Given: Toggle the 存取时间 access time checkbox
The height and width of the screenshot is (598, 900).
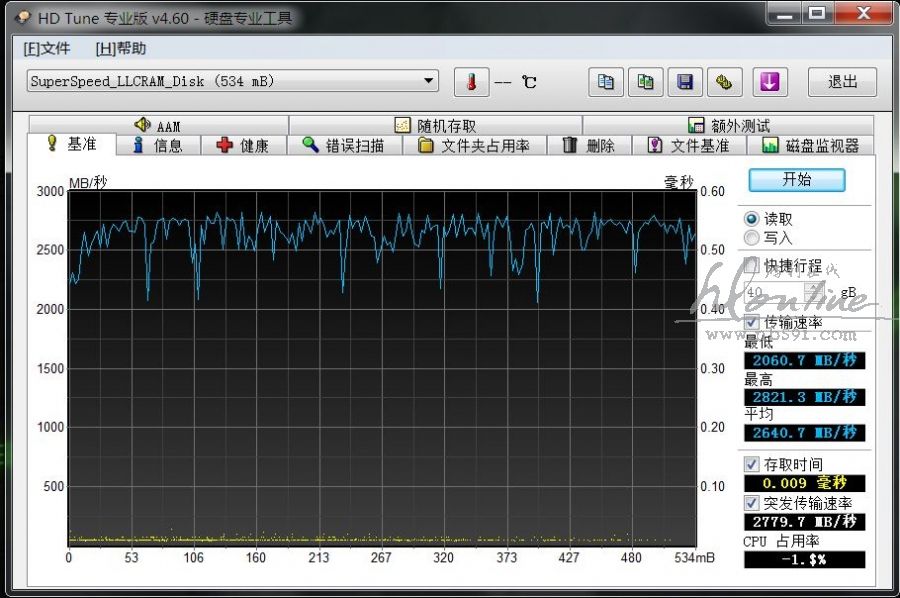Looking at the screenshot, I should coord(752,465).
